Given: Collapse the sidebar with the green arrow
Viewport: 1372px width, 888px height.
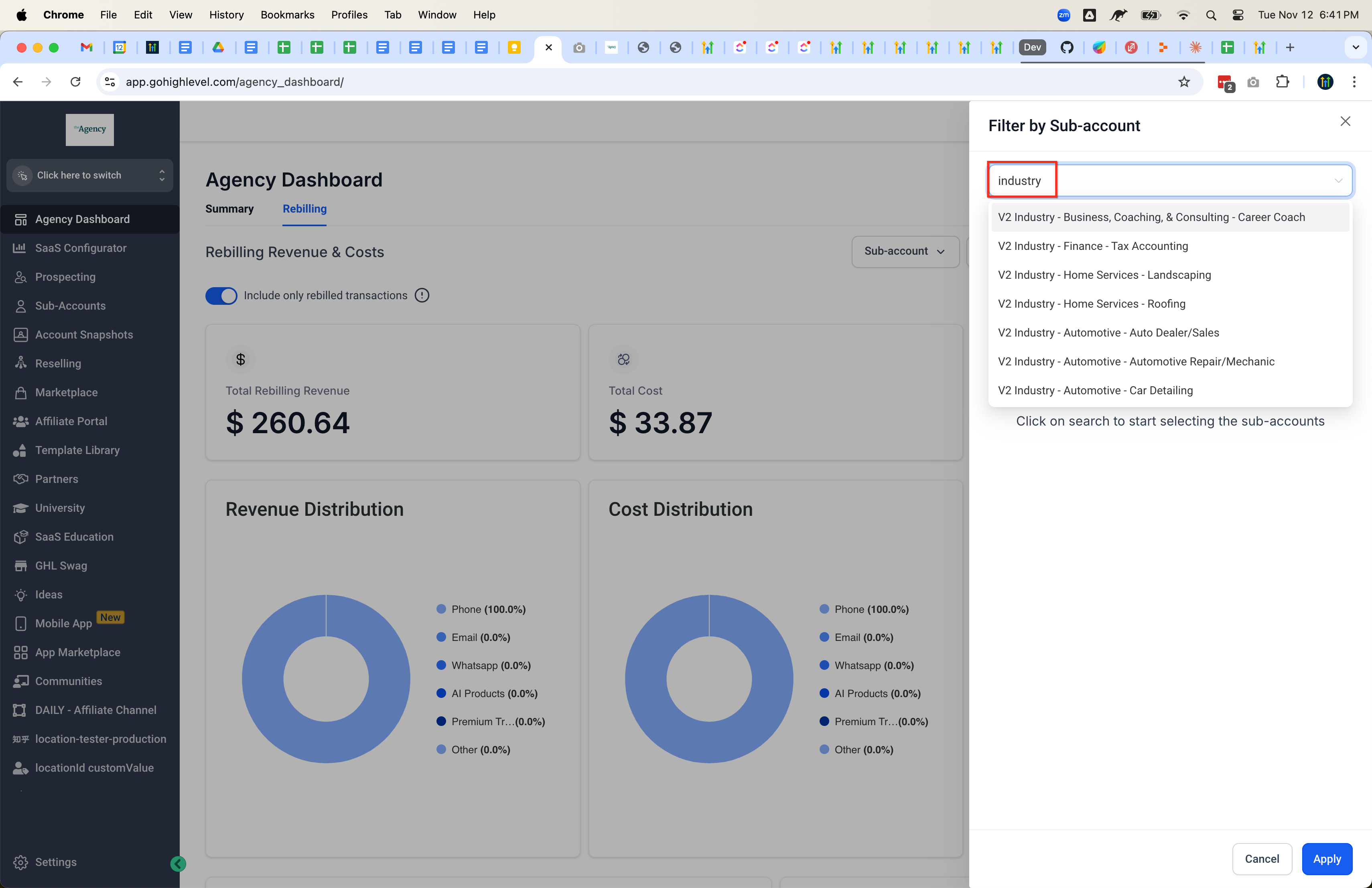Looking at the screenshot, I should click(x=178, y=864).
